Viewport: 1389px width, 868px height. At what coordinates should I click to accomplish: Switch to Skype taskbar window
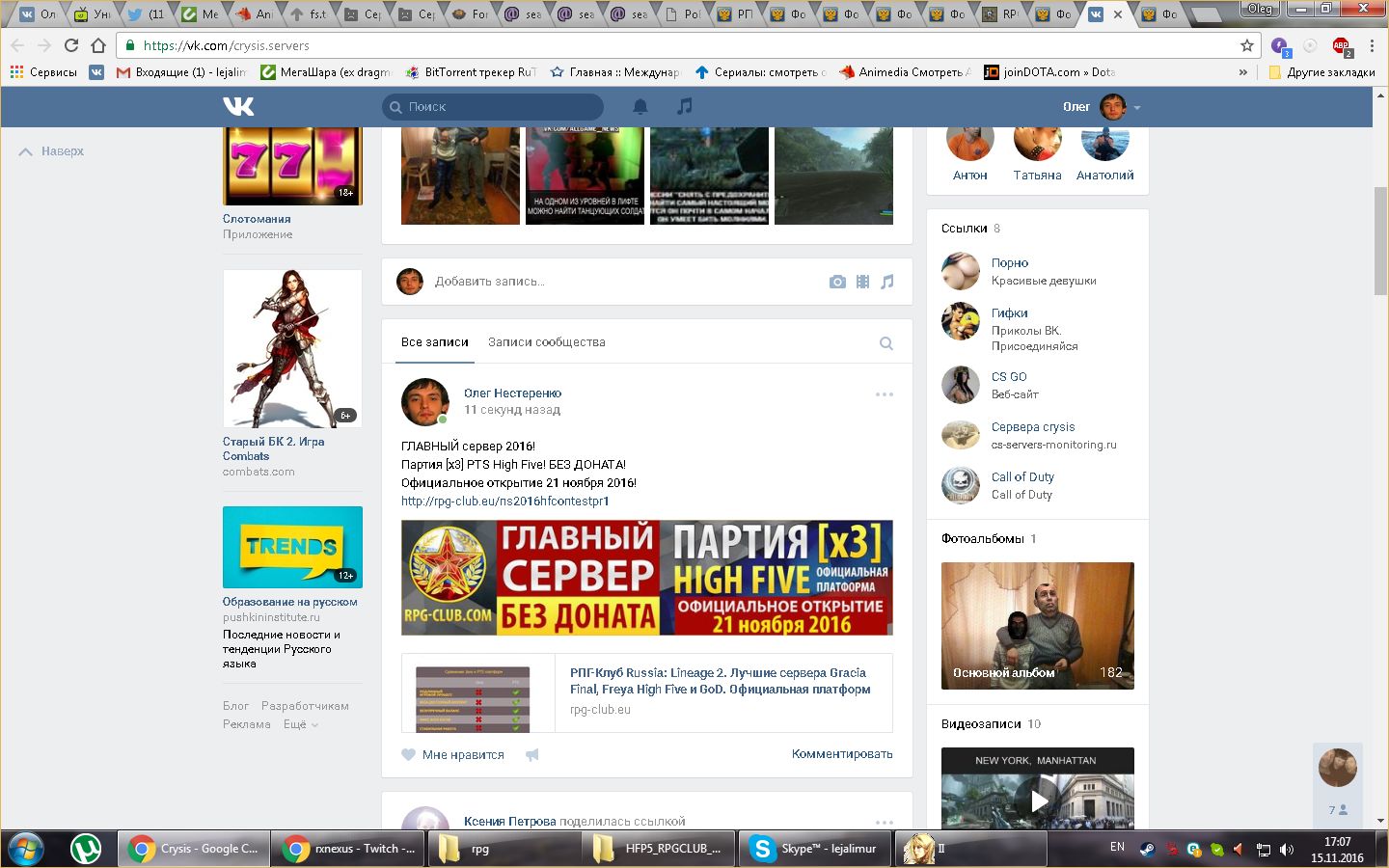point(815,849)
